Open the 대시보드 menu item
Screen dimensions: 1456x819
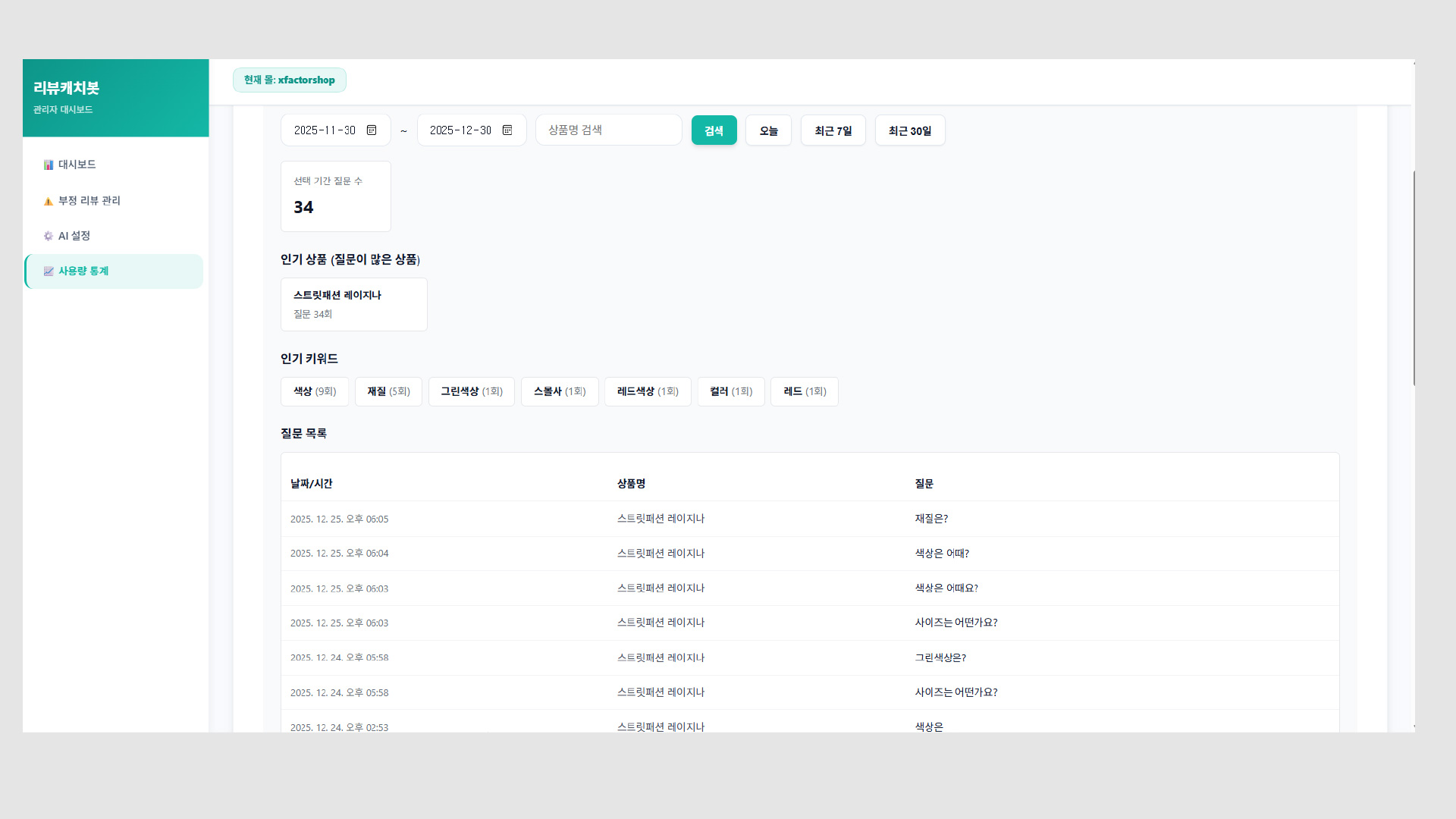pos(77,165)
